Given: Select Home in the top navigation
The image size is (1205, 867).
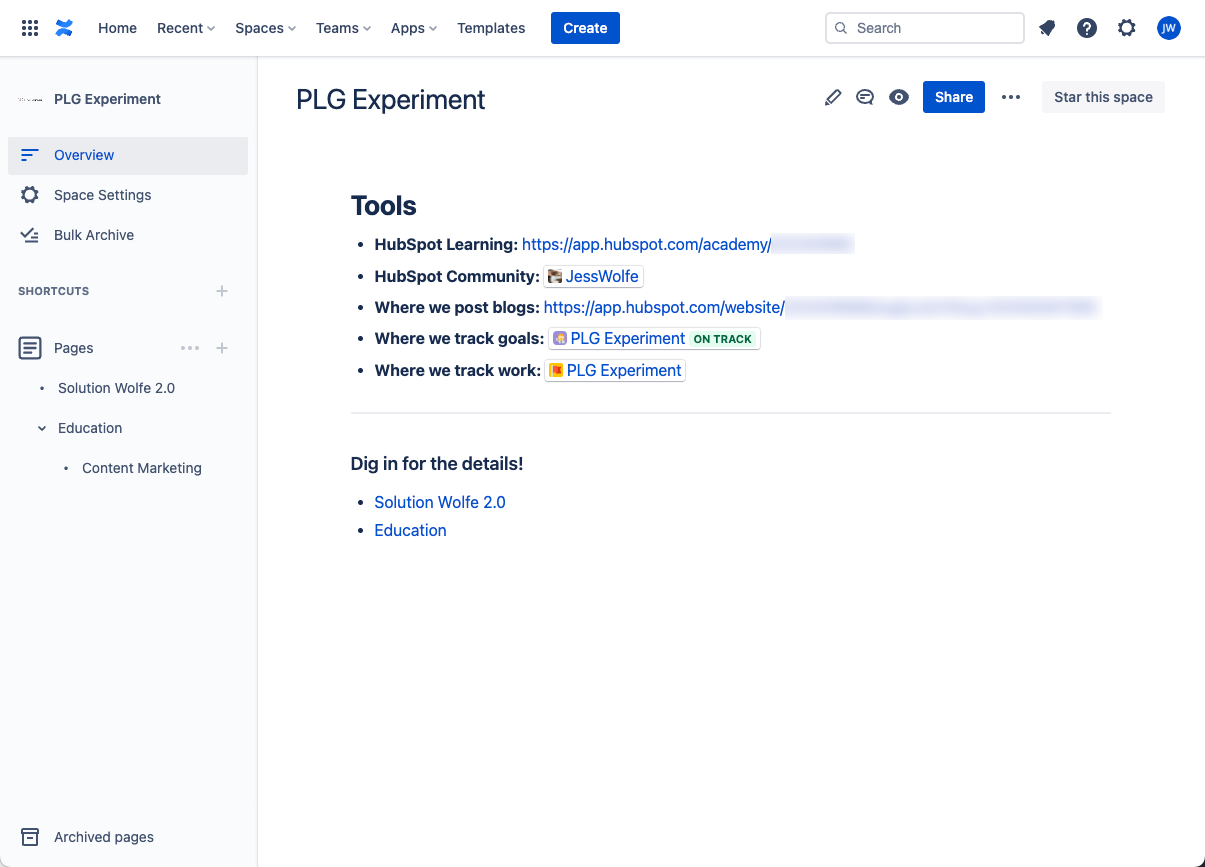Looking at the screenshot, I should click(x=117, y=28).
